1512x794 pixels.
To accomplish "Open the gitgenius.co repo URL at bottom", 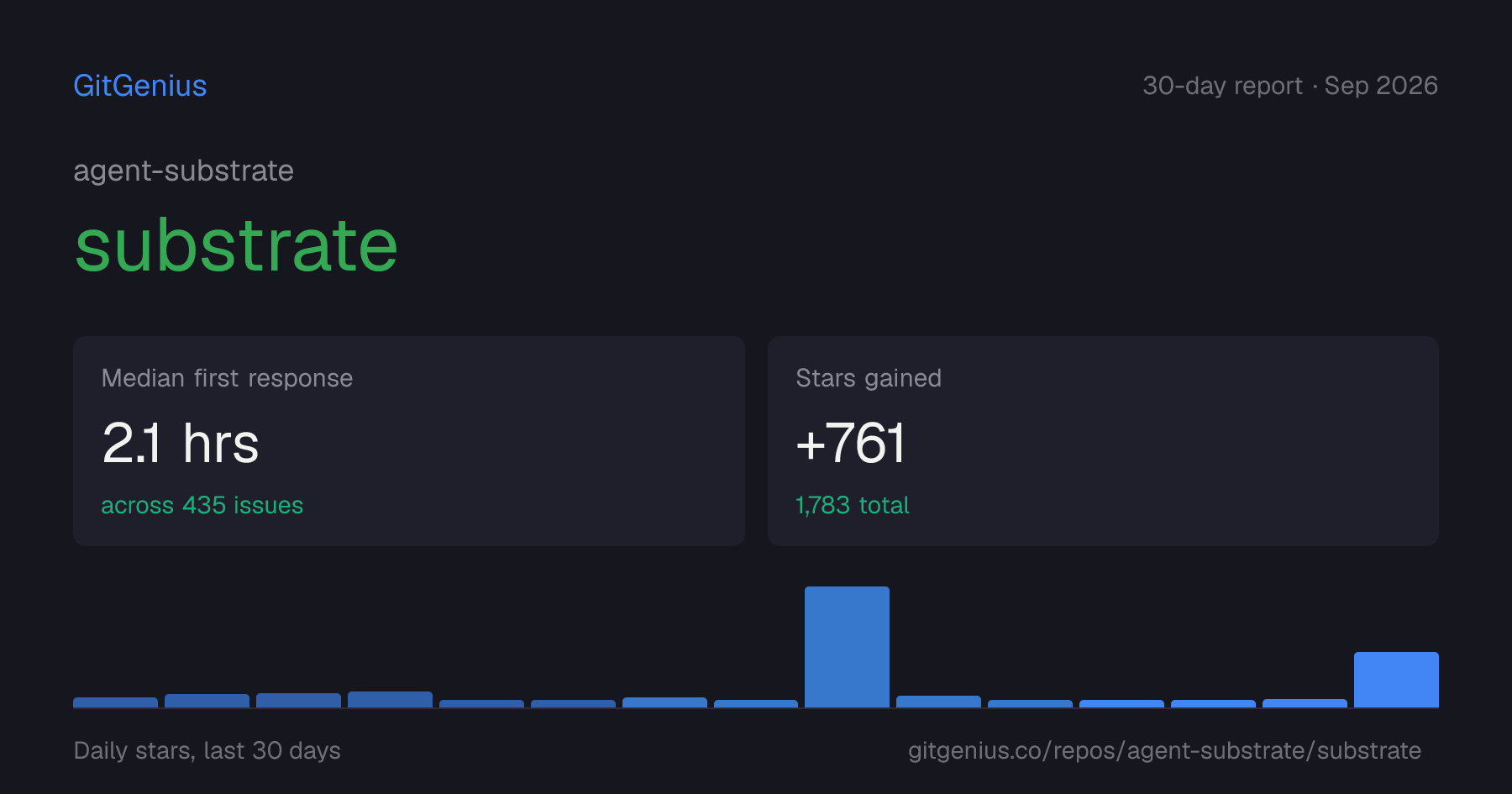I will click(x=1164, y=750).
